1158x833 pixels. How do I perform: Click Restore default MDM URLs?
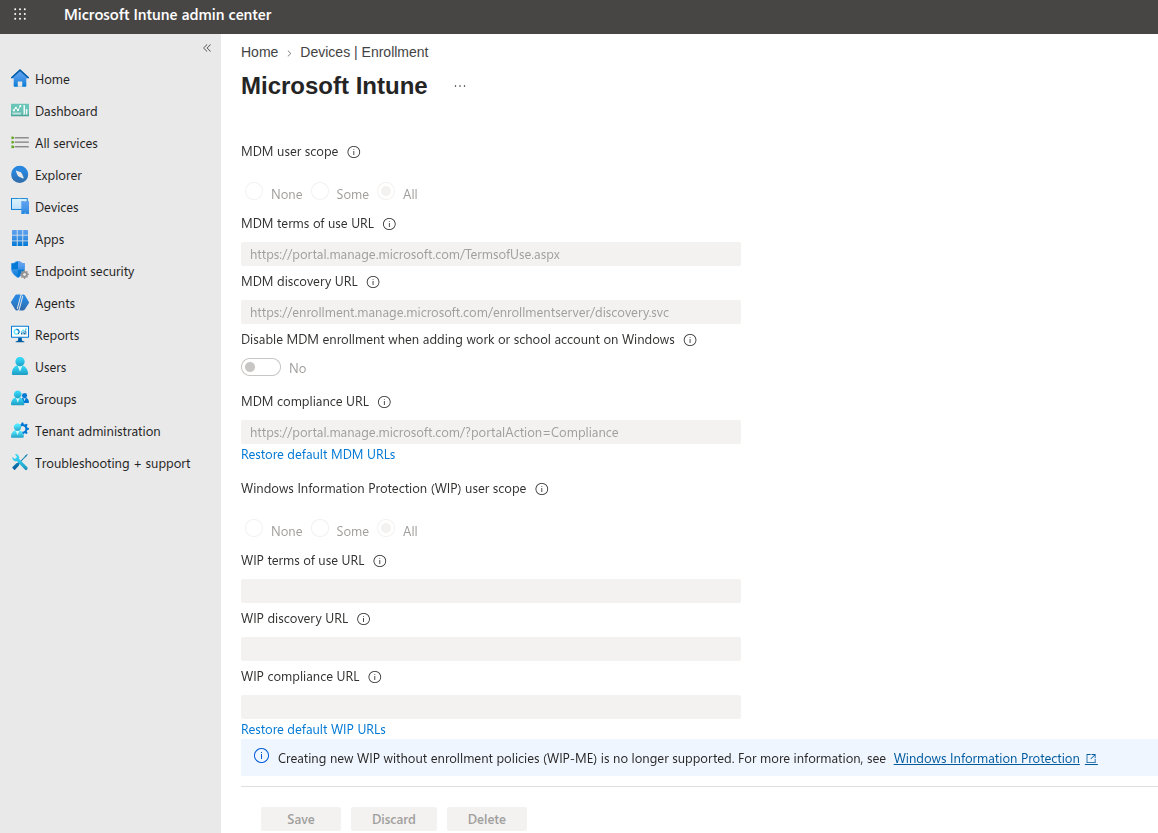(x=318, y=454)
